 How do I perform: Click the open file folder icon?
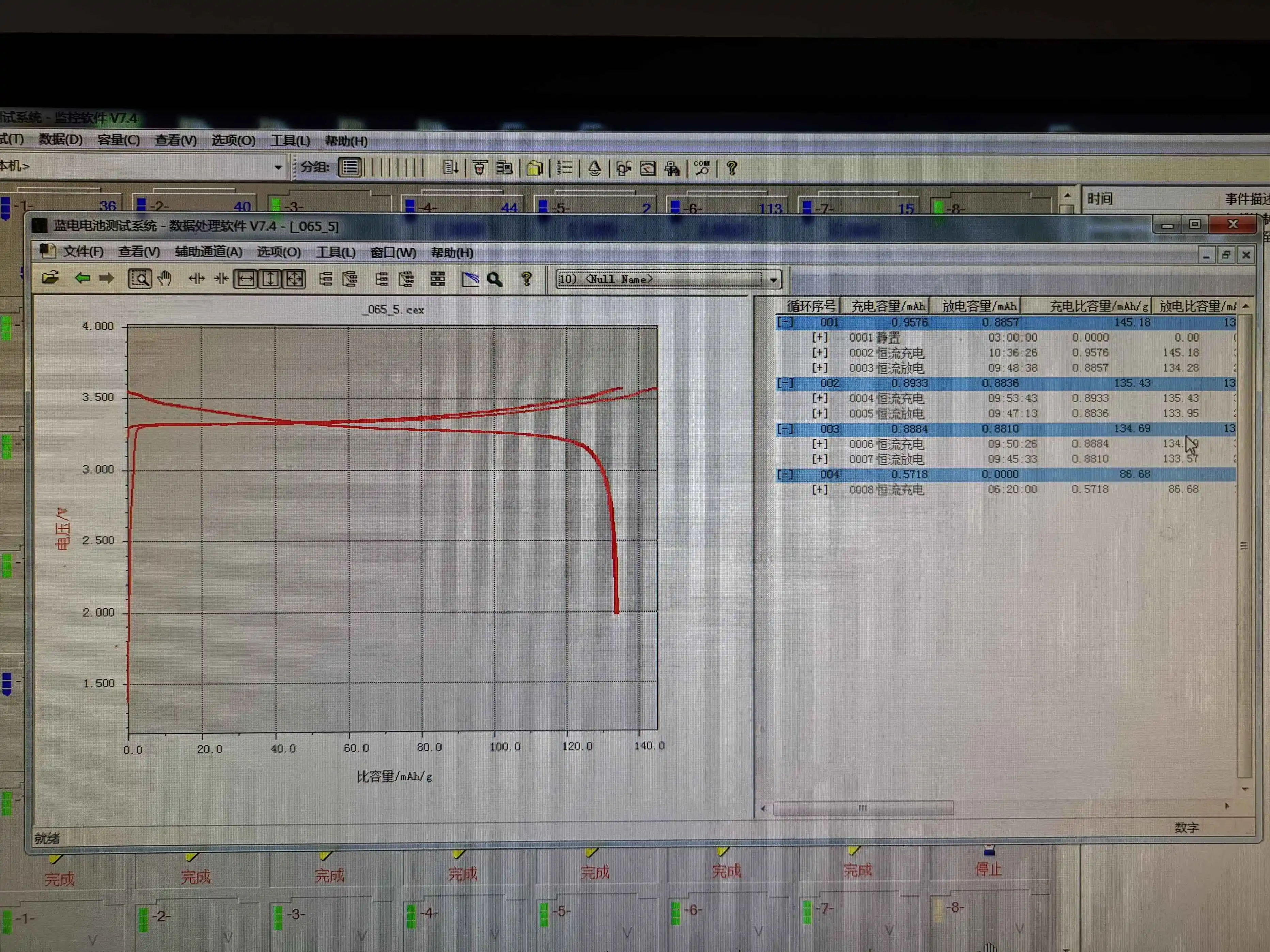tap(50, 278)
